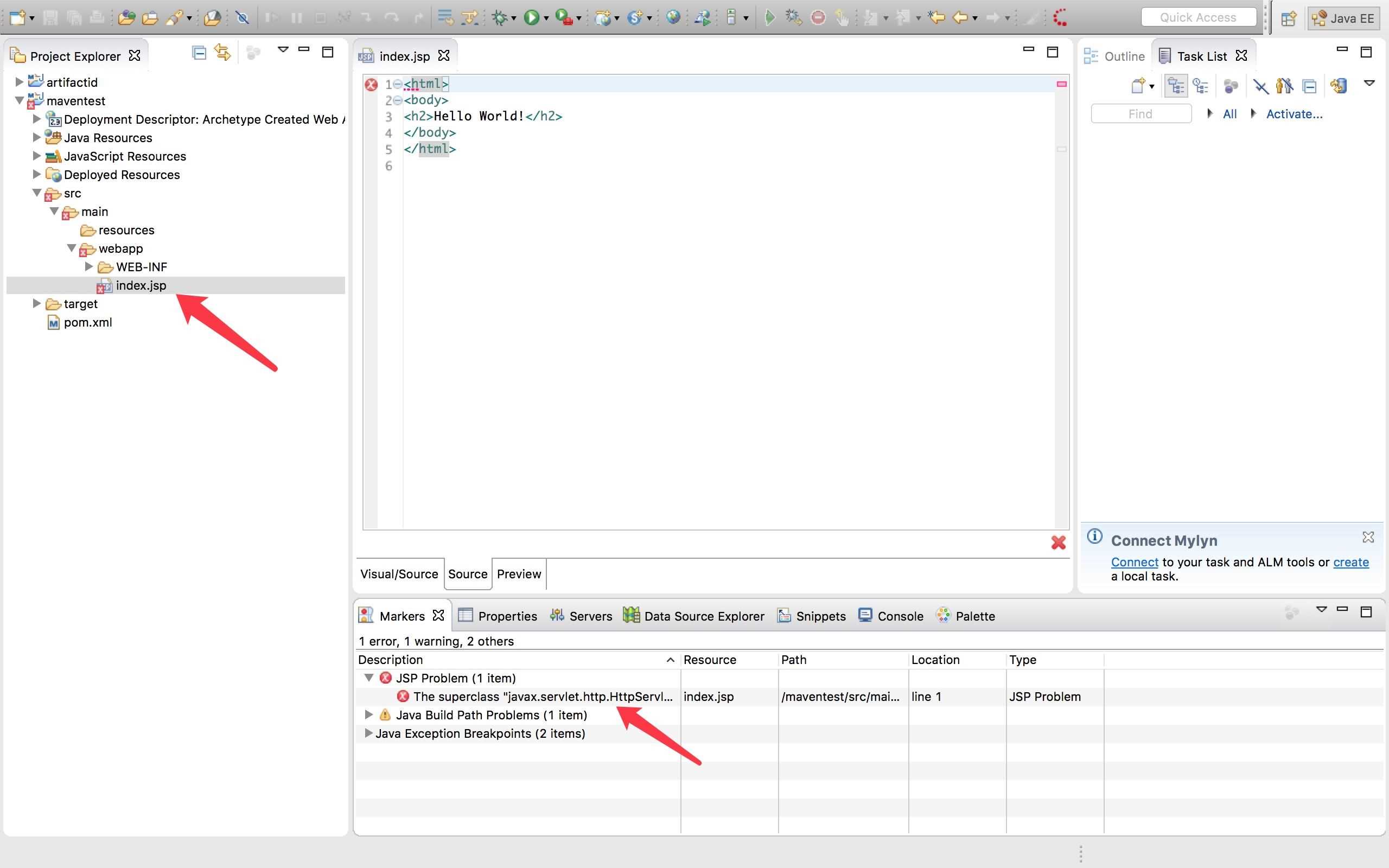The image size is (1389, 868).
Task: Click the Quick Access search field
Action: [1198, 17]
